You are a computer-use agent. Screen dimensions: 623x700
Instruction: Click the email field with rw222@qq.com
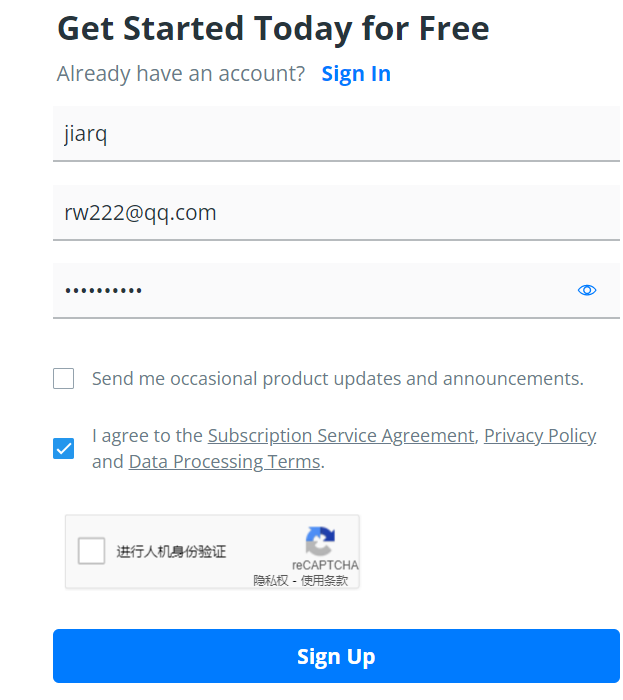click(336, 212)
